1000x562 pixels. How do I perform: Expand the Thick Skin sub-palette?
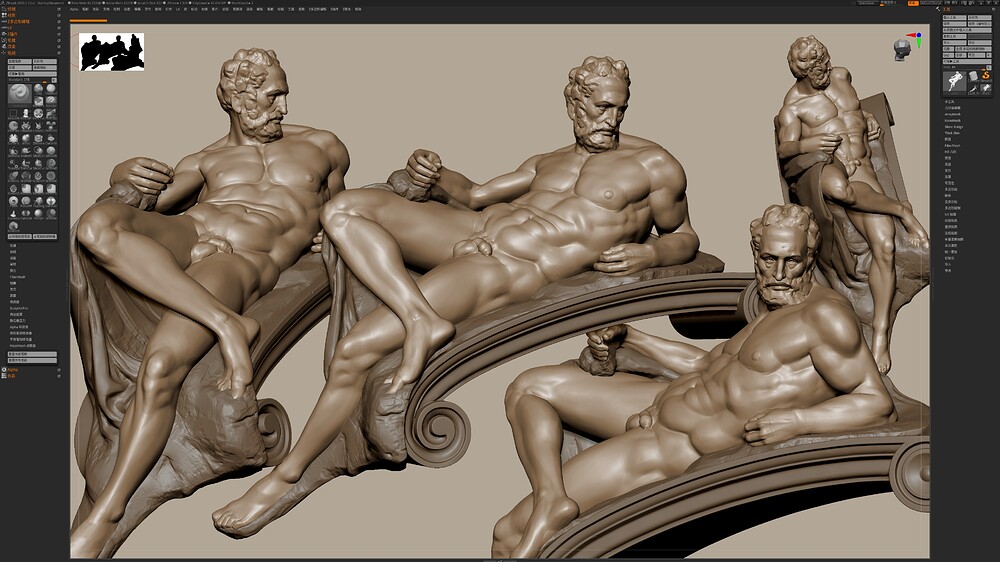click(x=952, y=133)
